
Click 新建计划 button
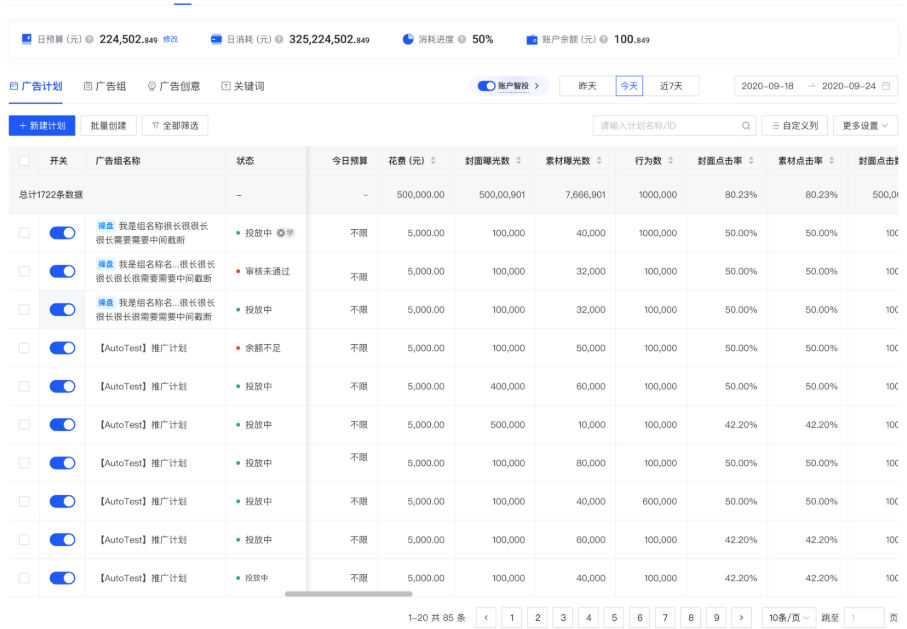42,126
